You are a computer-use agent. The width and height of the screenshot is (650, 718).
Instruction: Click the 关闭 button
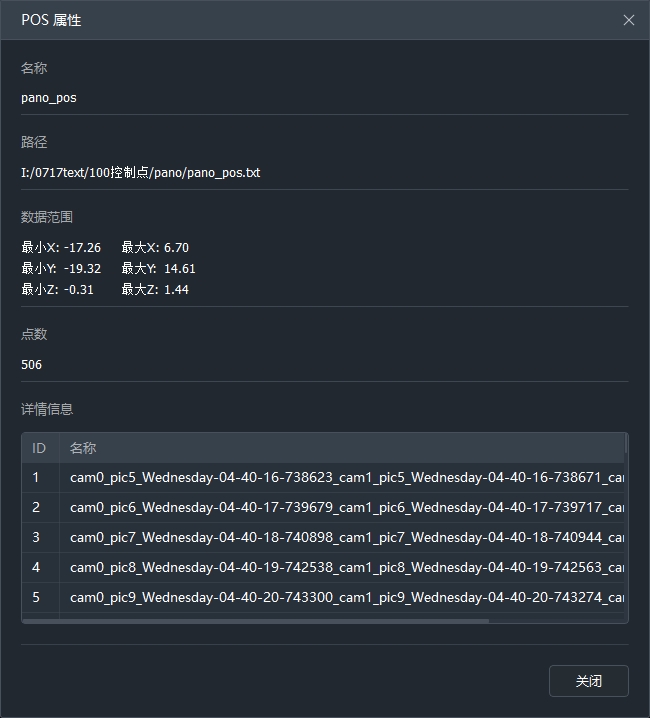coord(588,681)
